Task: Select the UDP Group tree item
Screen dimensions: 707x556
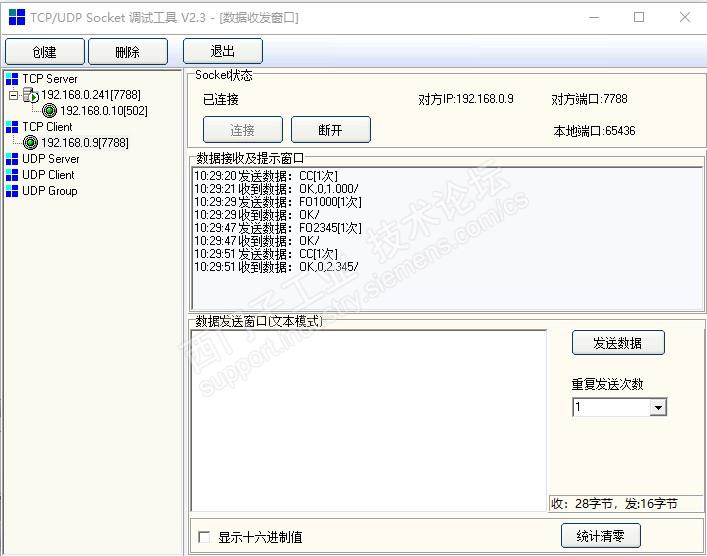Action: pyautogui.click(x=50, y=191)
